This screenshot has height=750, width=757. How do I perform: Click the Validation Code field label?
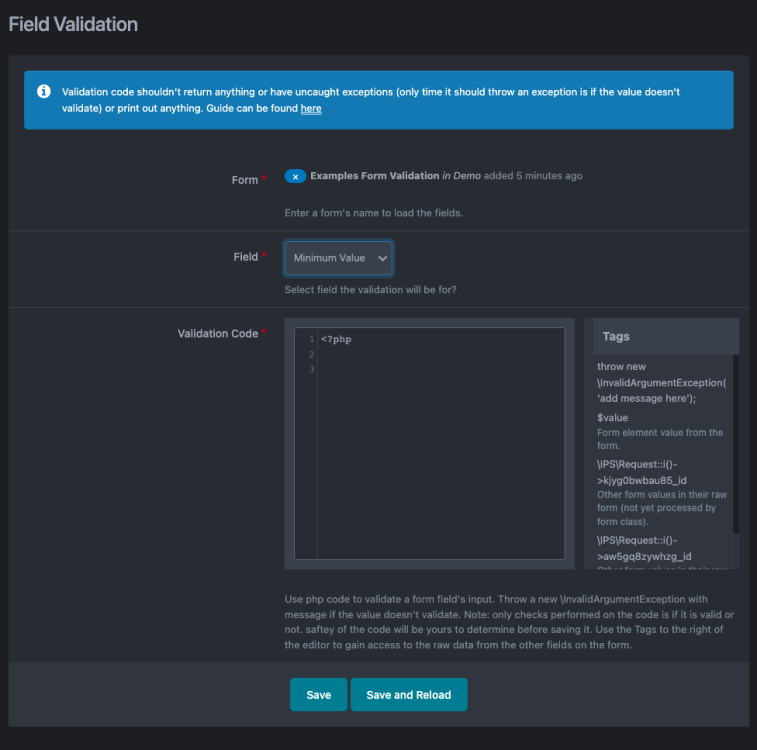coord(217,334)
